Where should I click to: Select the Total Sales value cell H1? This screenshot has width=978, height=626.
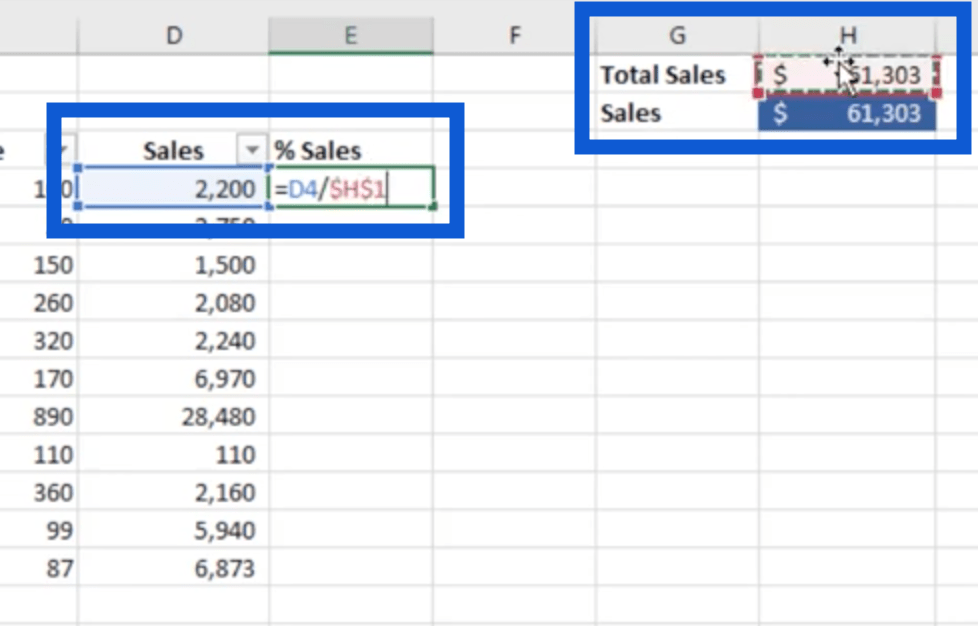point(848,75)
